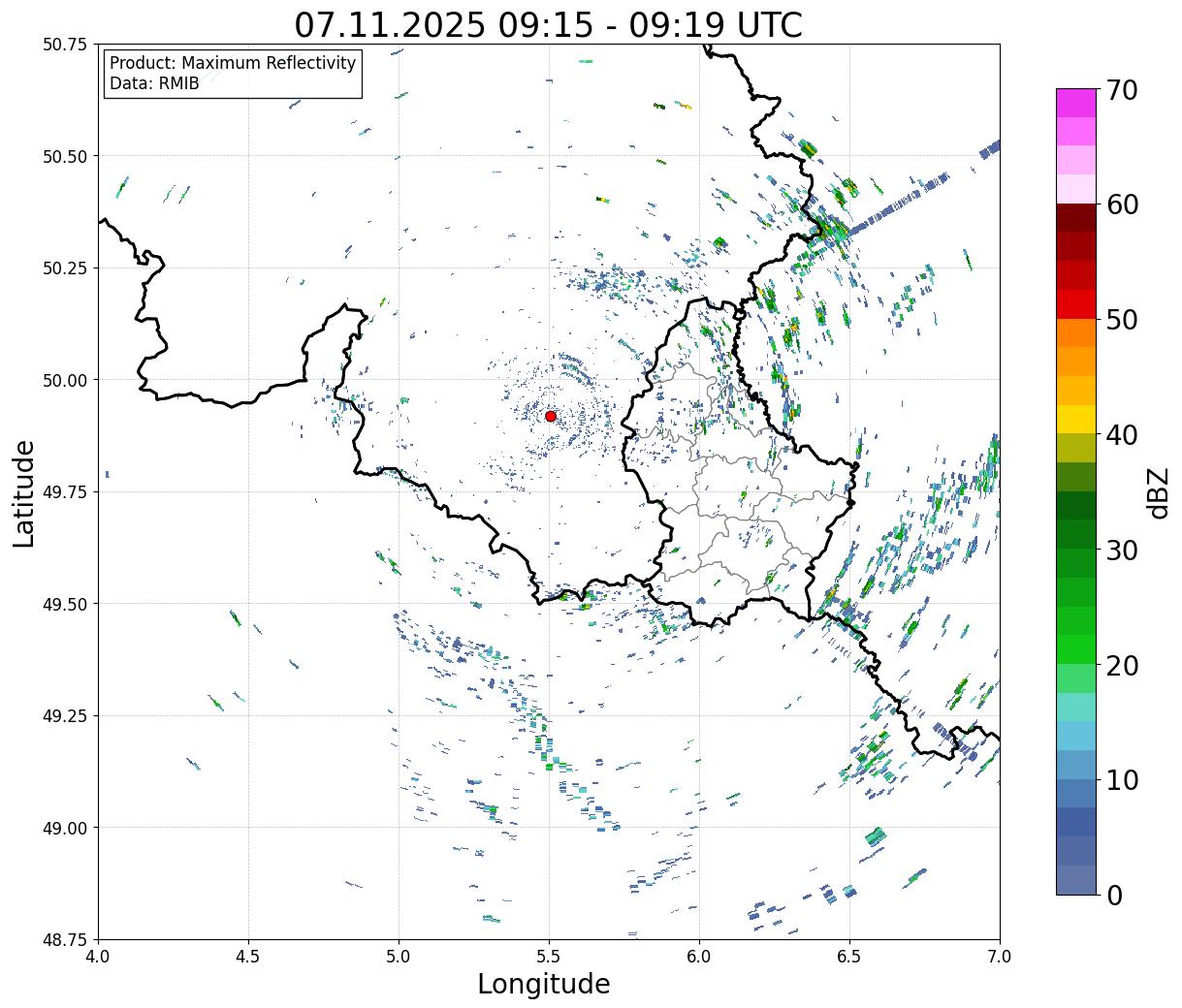Click the 'Latitude' axis label
Viewport: 1182px width, 1008px height.
[x=24, y=493]
